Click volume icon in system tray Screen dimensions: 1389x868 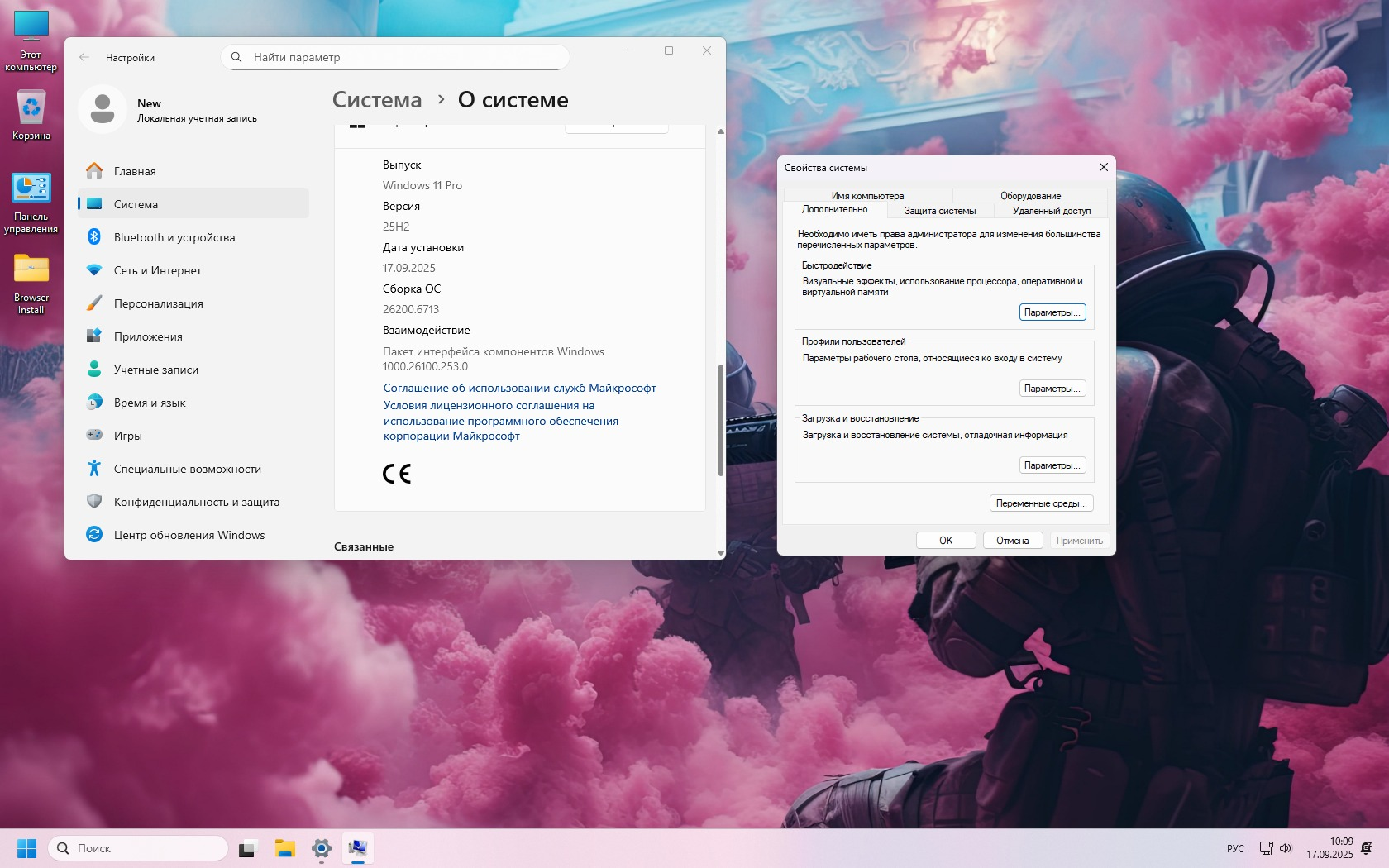coord(1286,848)
